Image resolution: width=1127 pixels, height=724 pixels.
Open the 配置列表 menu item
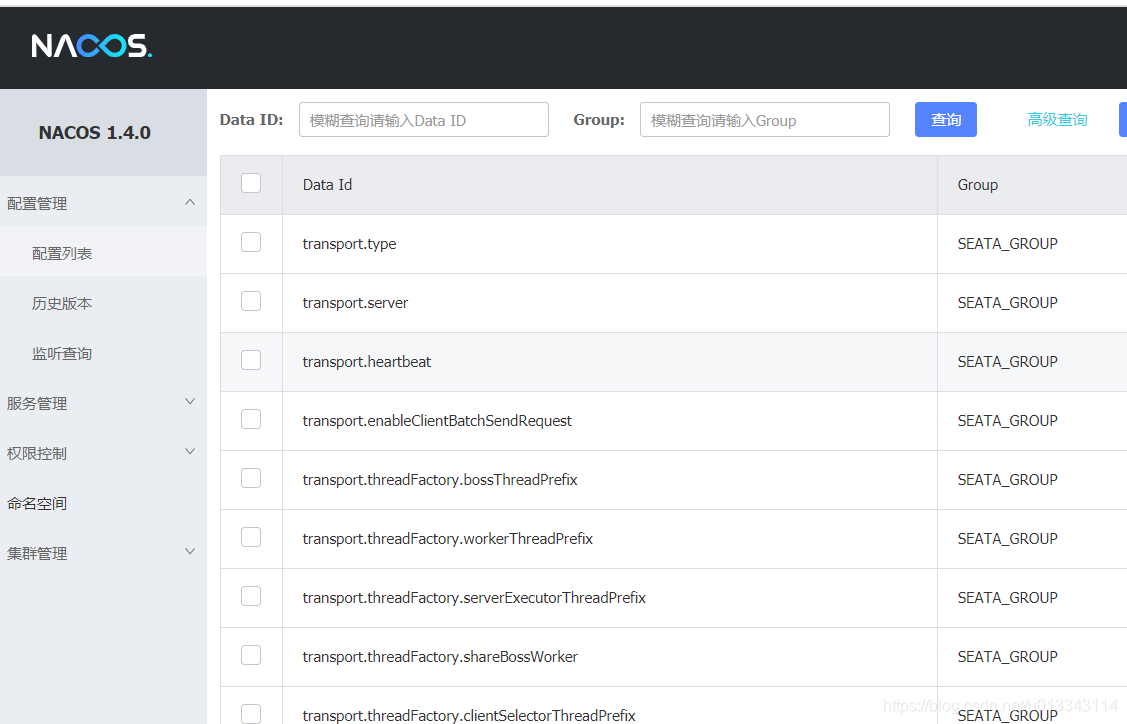point(62,253)
